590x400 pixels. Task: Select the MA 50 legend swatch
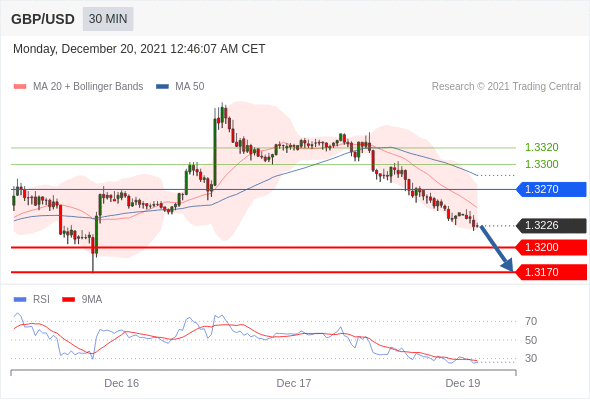[x=162, y=87]
